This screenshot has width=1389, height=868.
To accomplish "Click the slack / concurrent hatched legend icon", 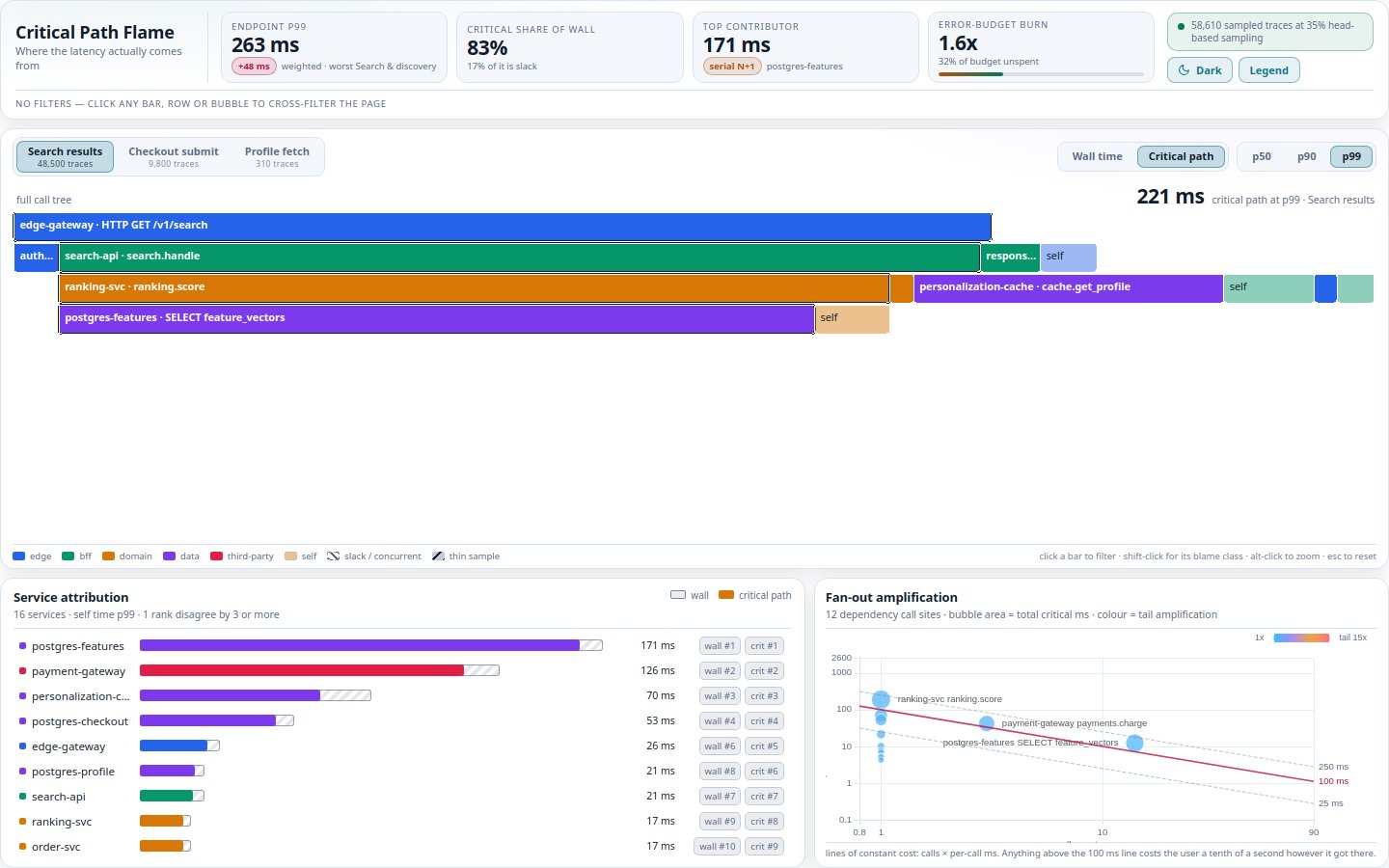I will point(333,556).
